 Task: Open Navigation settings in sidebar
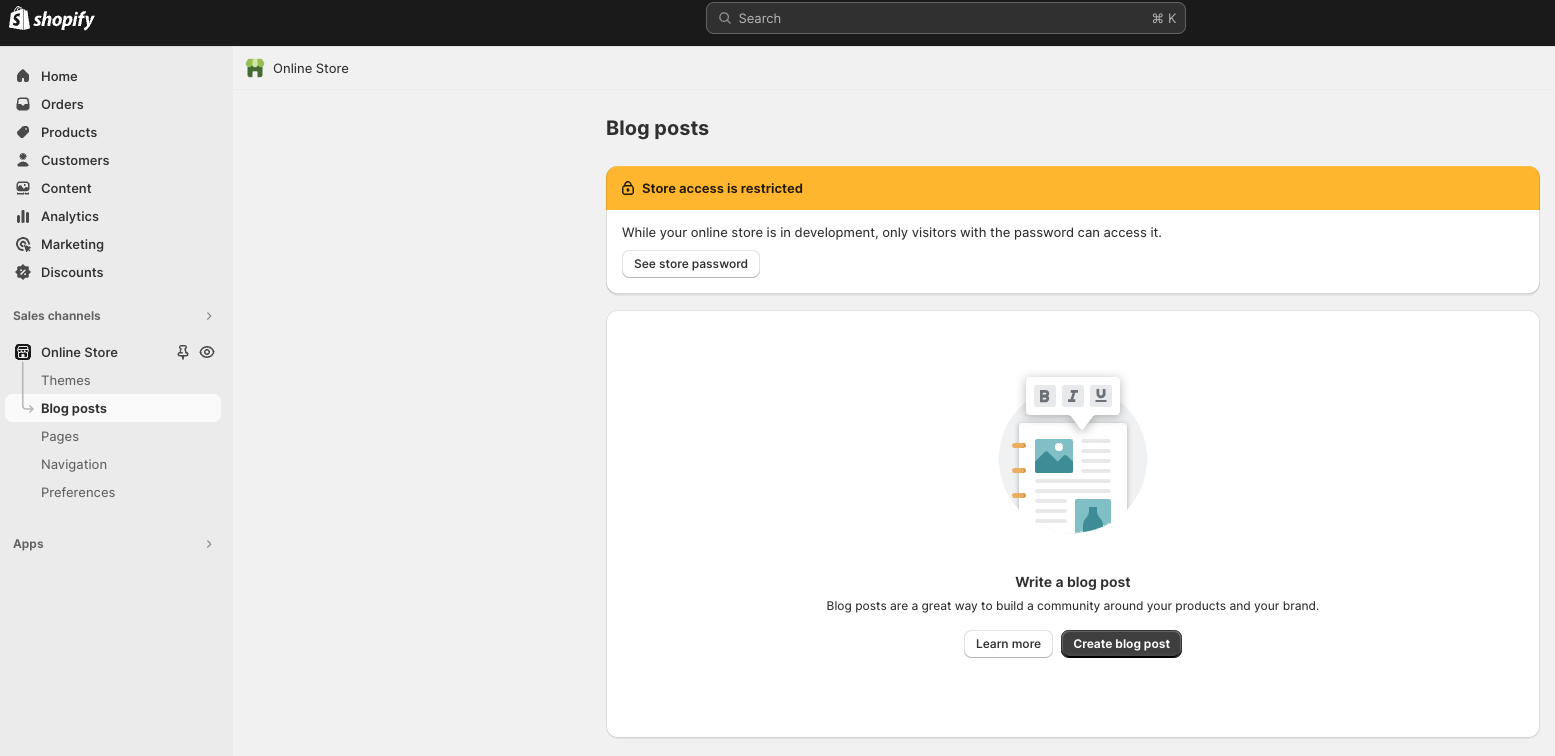click(x=74, y=464)
